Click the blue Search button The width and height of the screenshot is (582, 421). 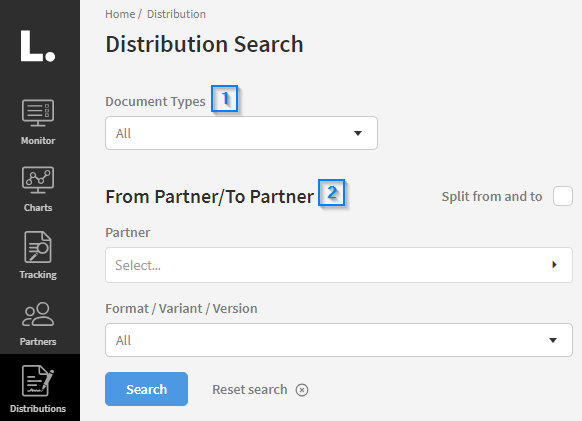(x=146, y=389)
